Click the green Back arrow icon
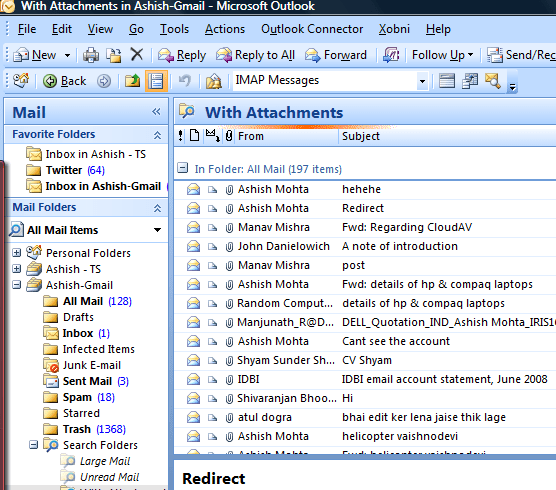Screen dimensions: 556x490 [50, 81]
